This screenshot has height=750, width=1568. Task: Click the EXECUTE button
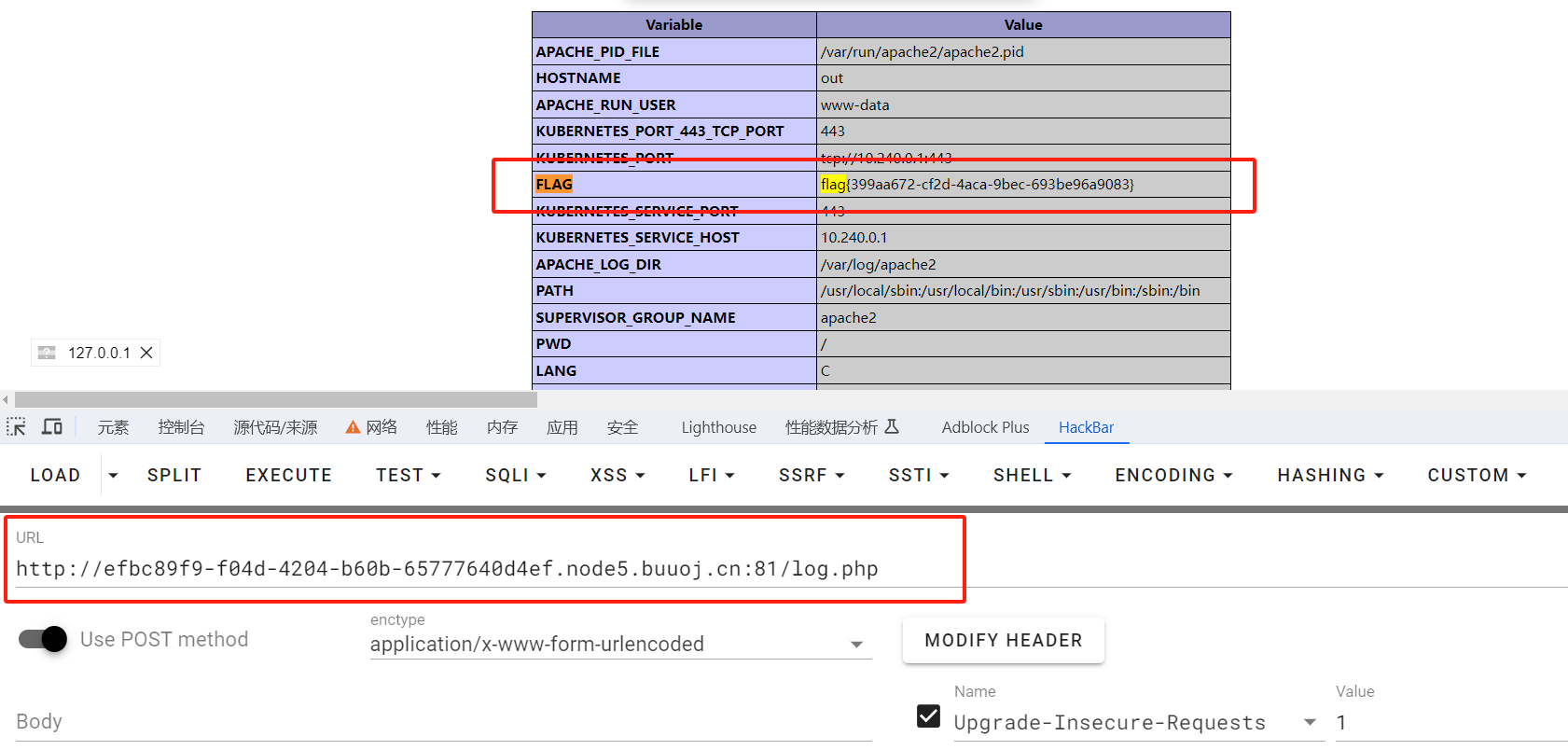click(289, 475)
